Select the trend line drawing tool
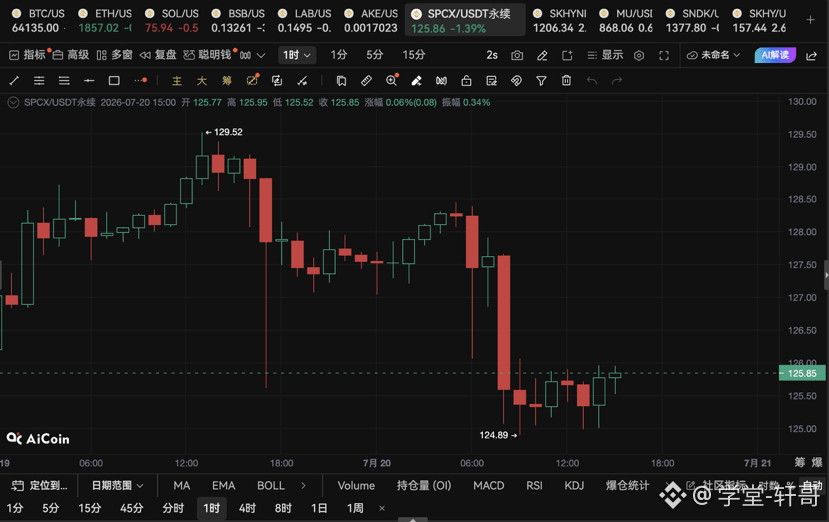 (14, 80)
